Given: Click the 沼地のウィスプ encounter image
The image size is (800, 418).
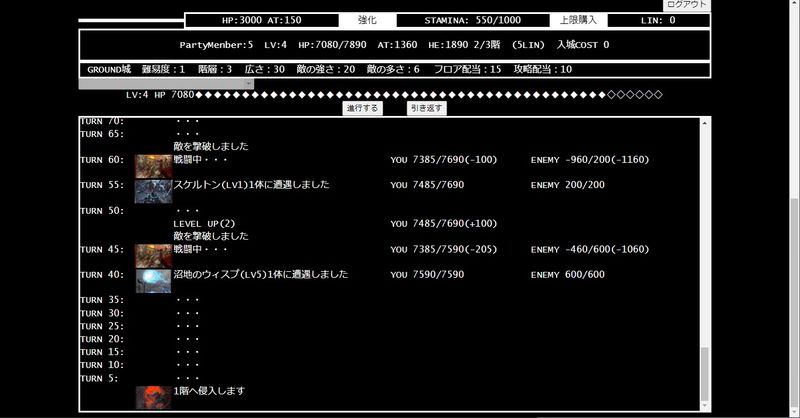Looking at the screenshot, I should click(153, 280).
